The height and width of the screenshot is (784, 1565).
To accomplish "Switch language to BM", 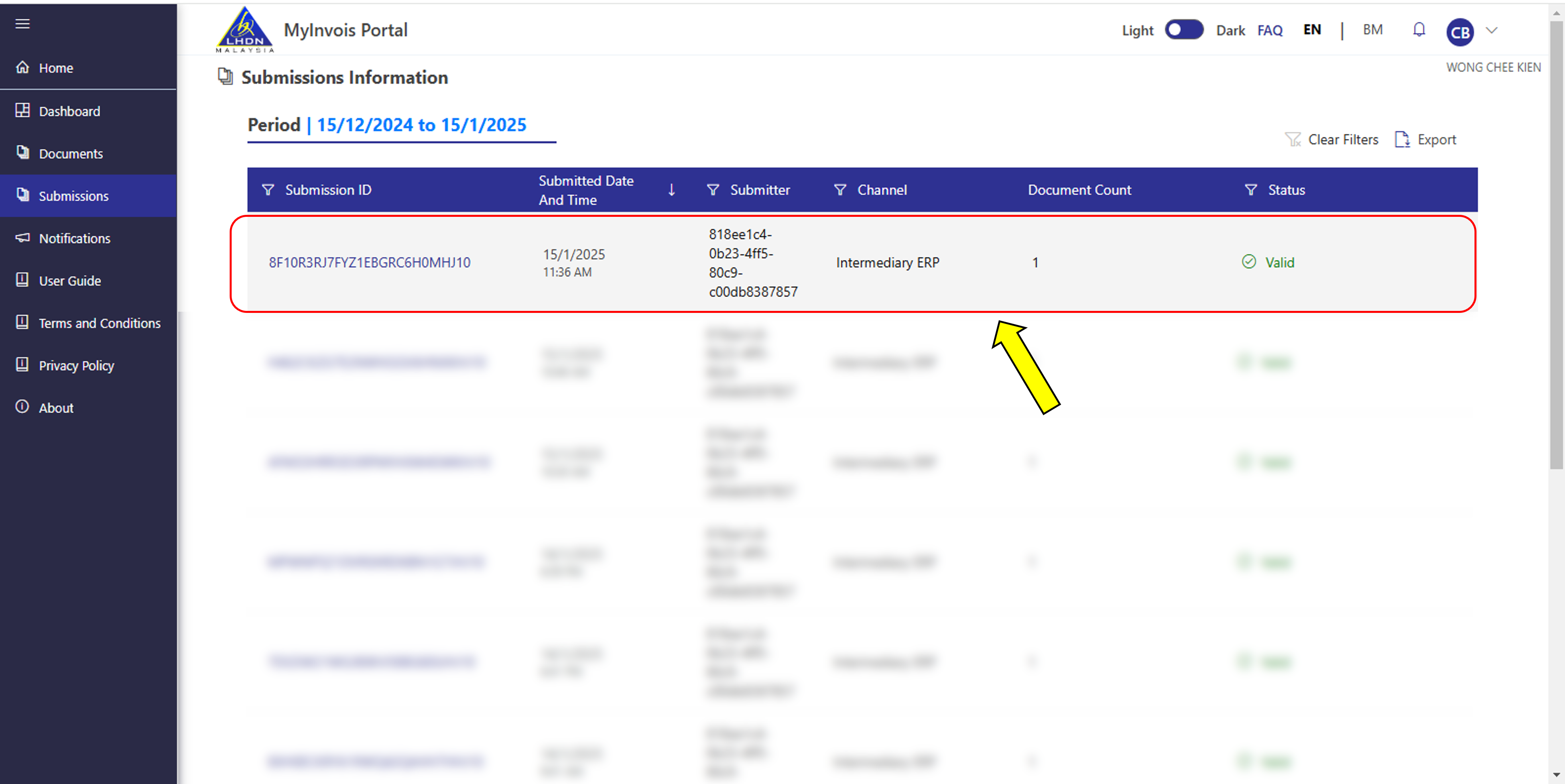I will (x=1372, y=30).
